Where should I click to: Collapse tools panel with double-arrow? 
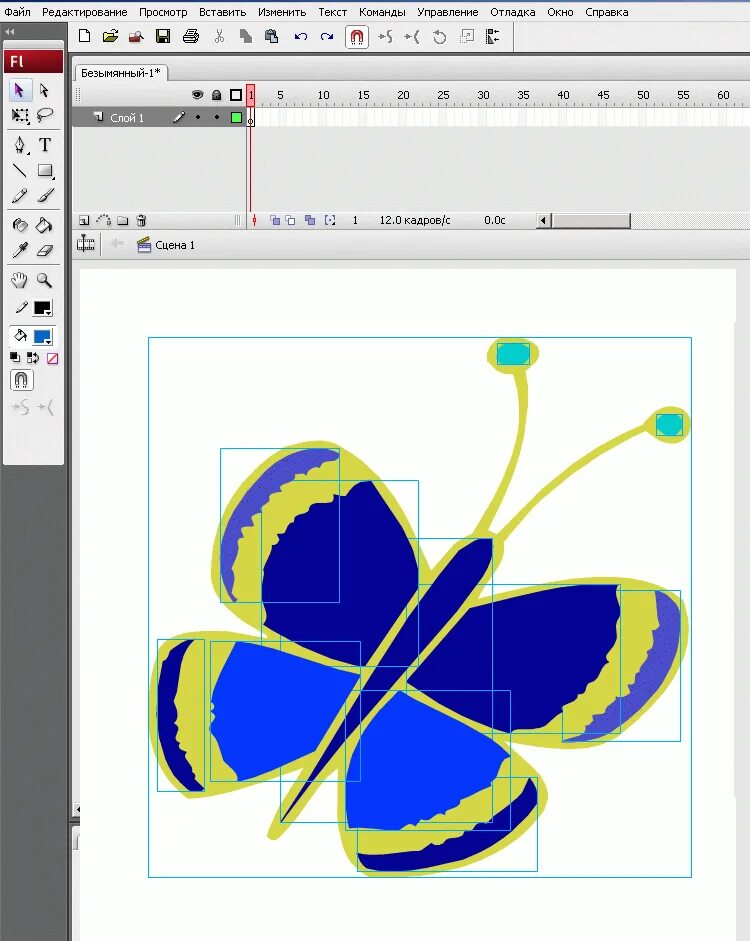click(x=10, y=32)
